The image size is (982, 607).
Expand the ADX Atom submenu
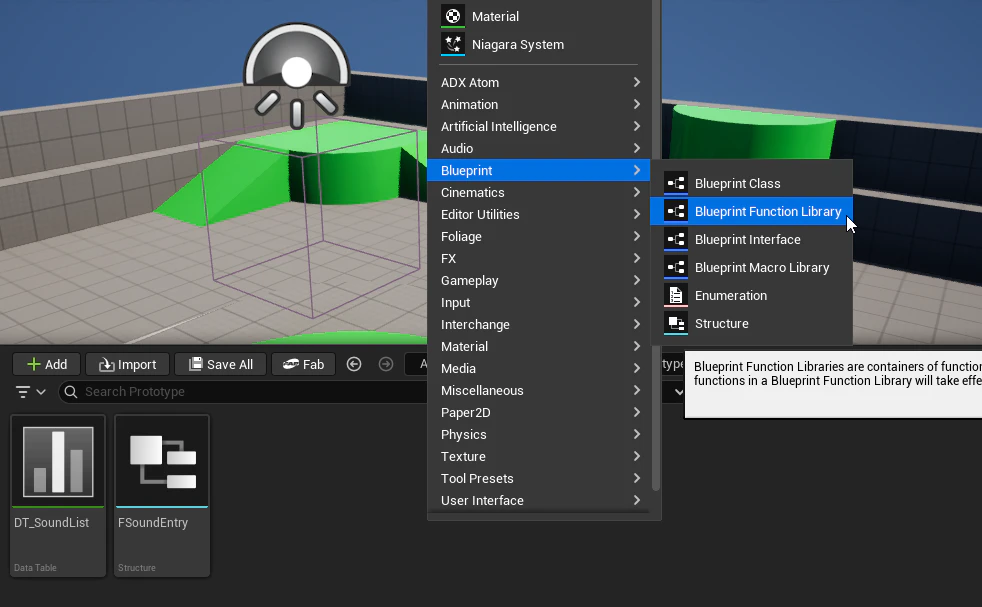point(541,83)
